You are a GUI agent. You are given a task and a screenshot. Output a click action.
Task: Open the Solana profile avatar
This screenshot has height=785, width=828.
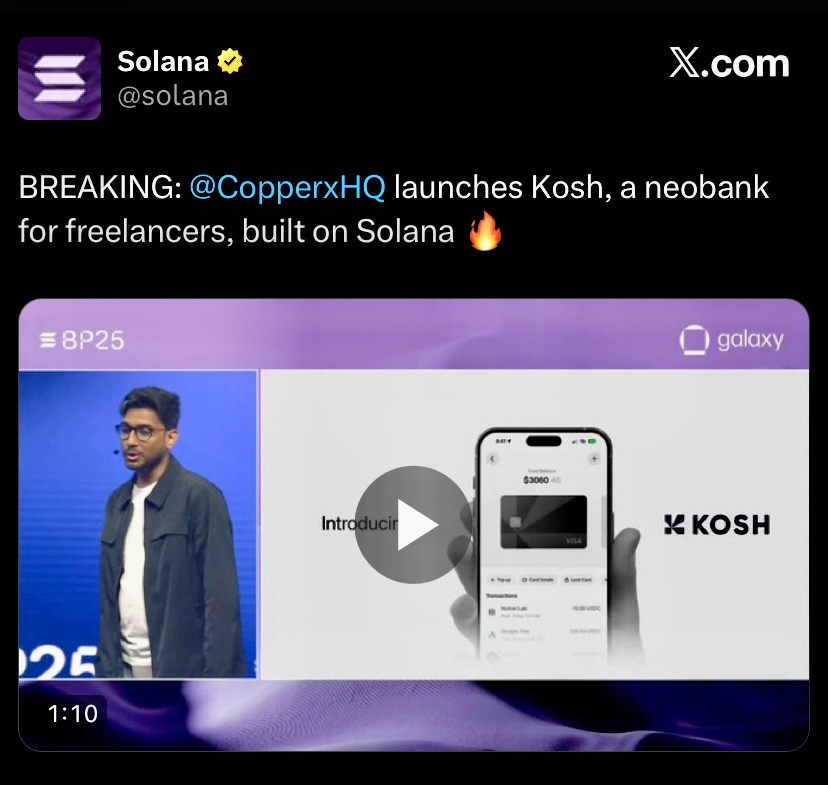point(59,79)
